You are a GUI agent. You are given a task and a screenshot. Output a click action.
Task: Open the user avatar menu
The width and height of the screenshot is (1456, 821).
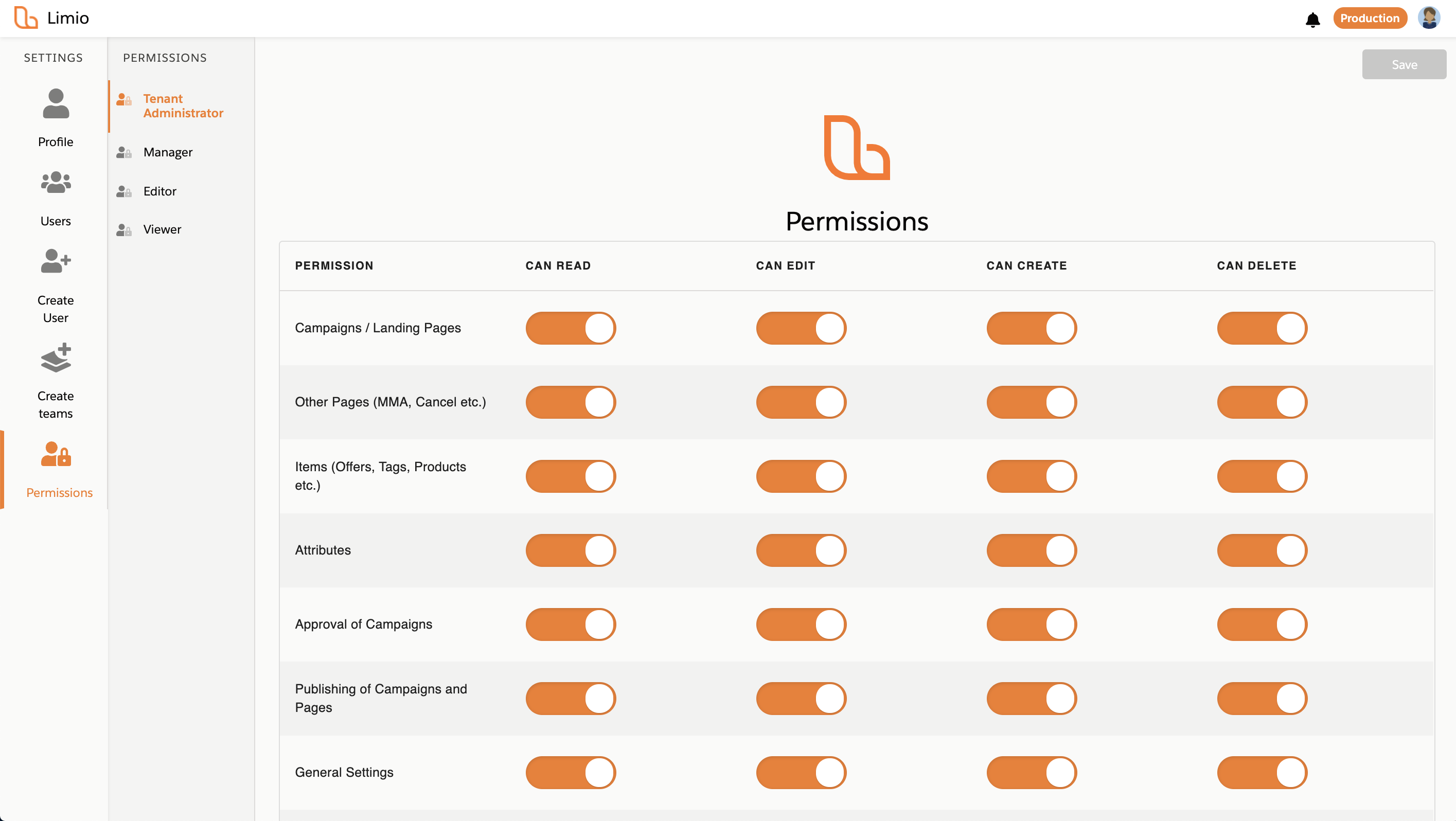[1429, 18]
